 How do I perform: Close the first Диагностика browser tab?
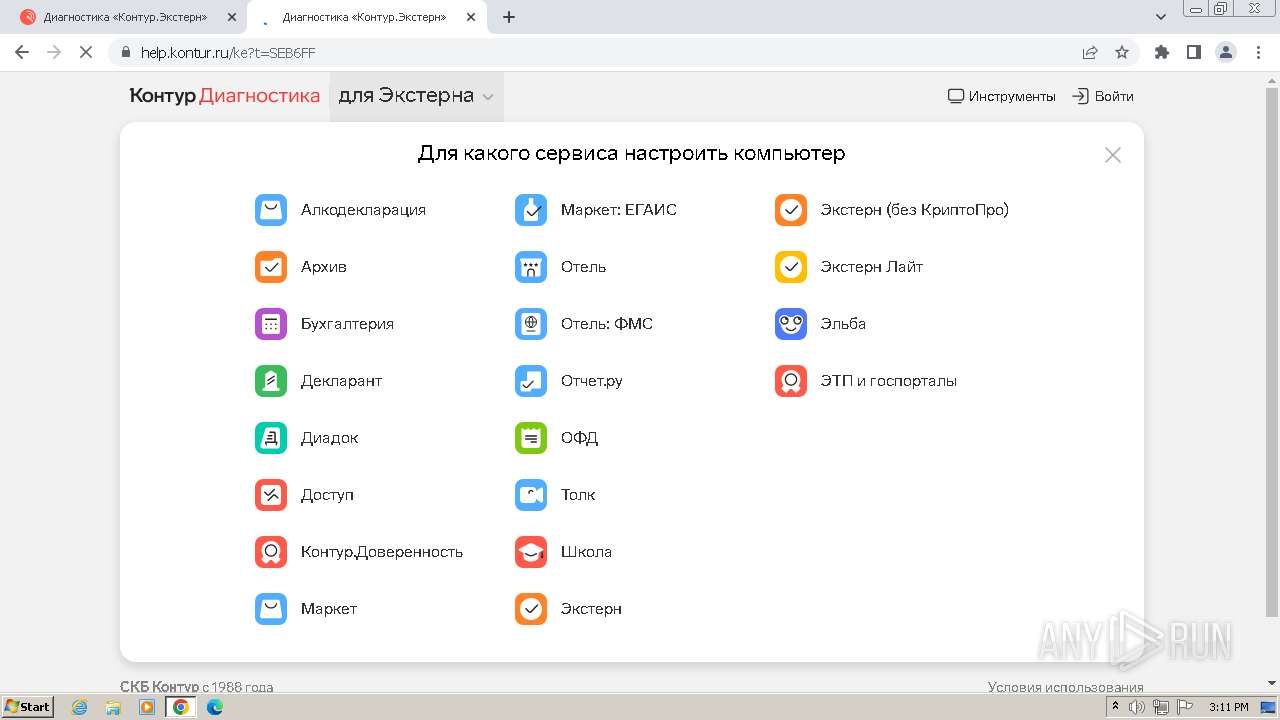click(x=232, y=17)
